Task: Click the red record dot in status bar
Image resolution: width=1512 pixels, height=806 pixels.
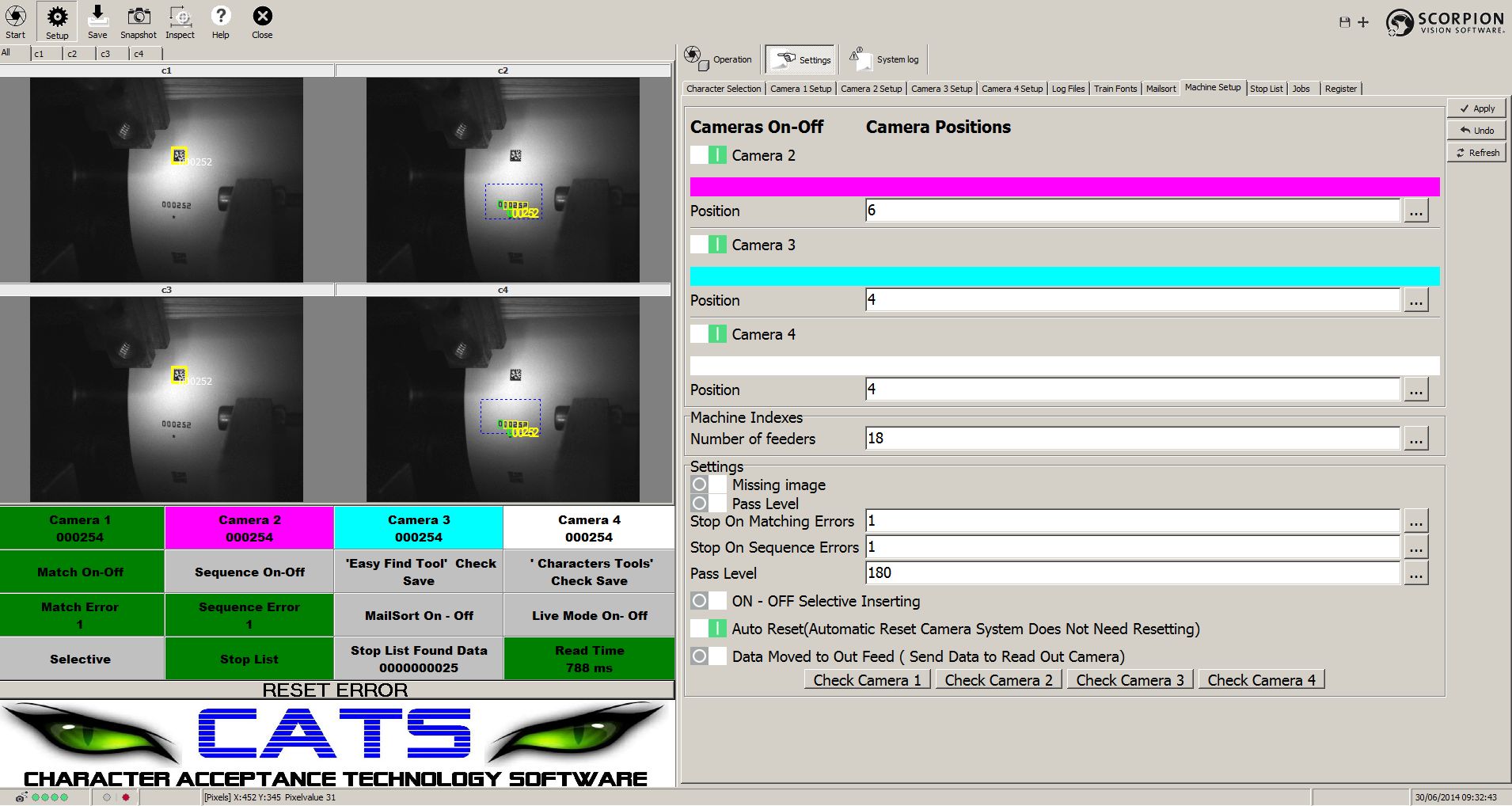Action: click(126, 797)
